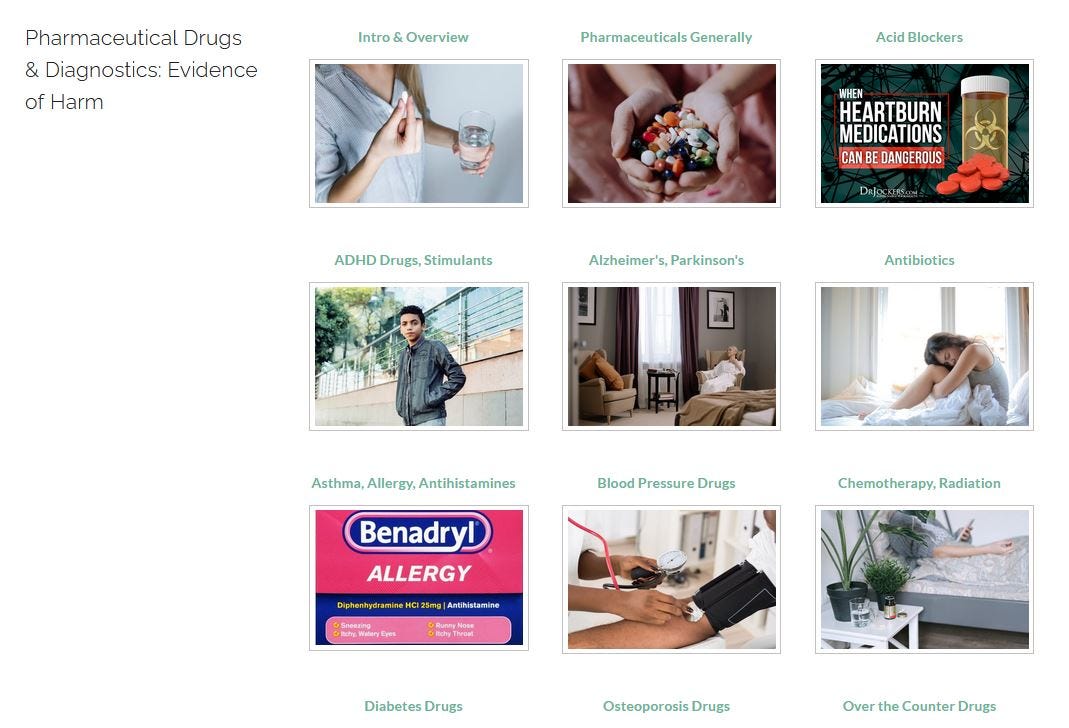1069x728 pixels.
Task: Open the Diabetes Drugs link
Action: 413,706
